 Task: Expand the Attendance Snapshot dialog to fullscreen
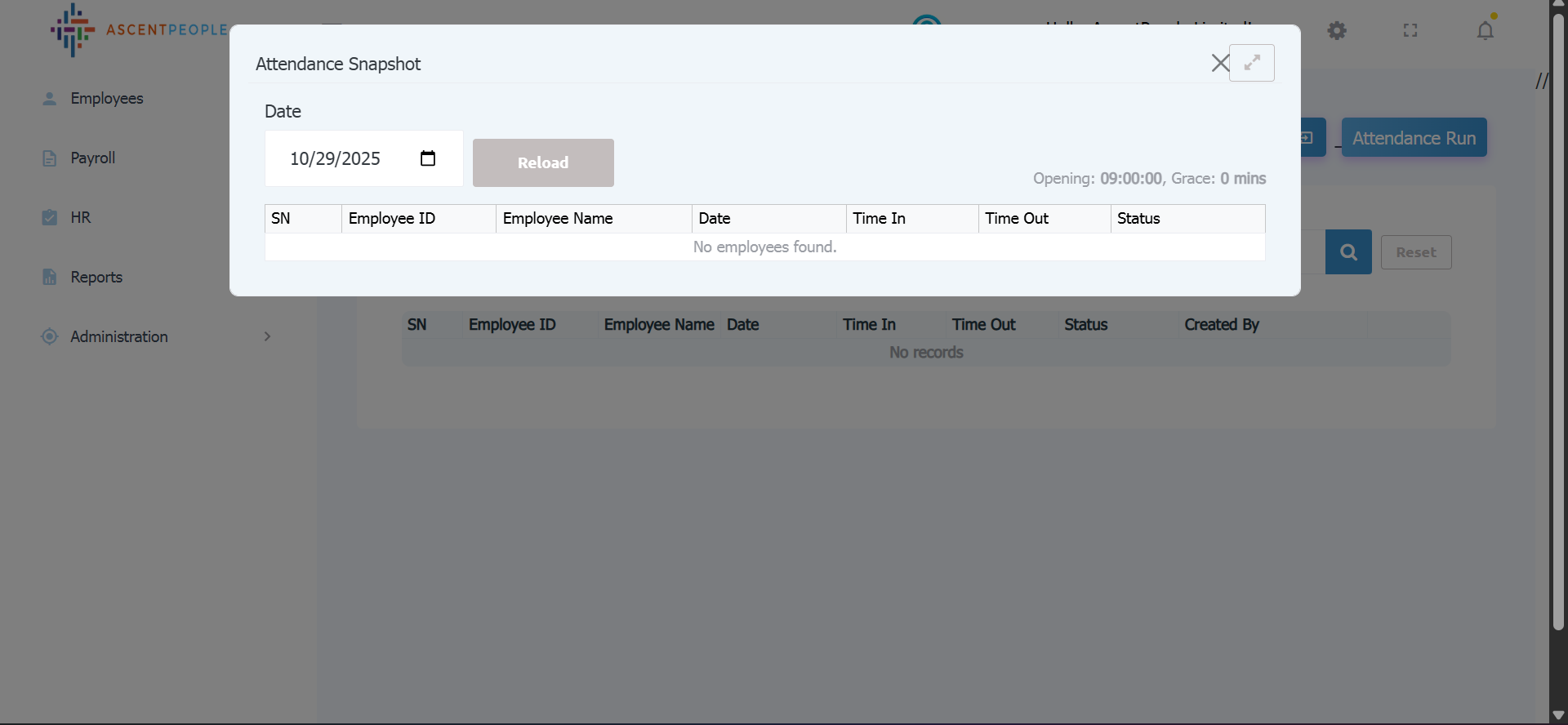pos(1251,63)
